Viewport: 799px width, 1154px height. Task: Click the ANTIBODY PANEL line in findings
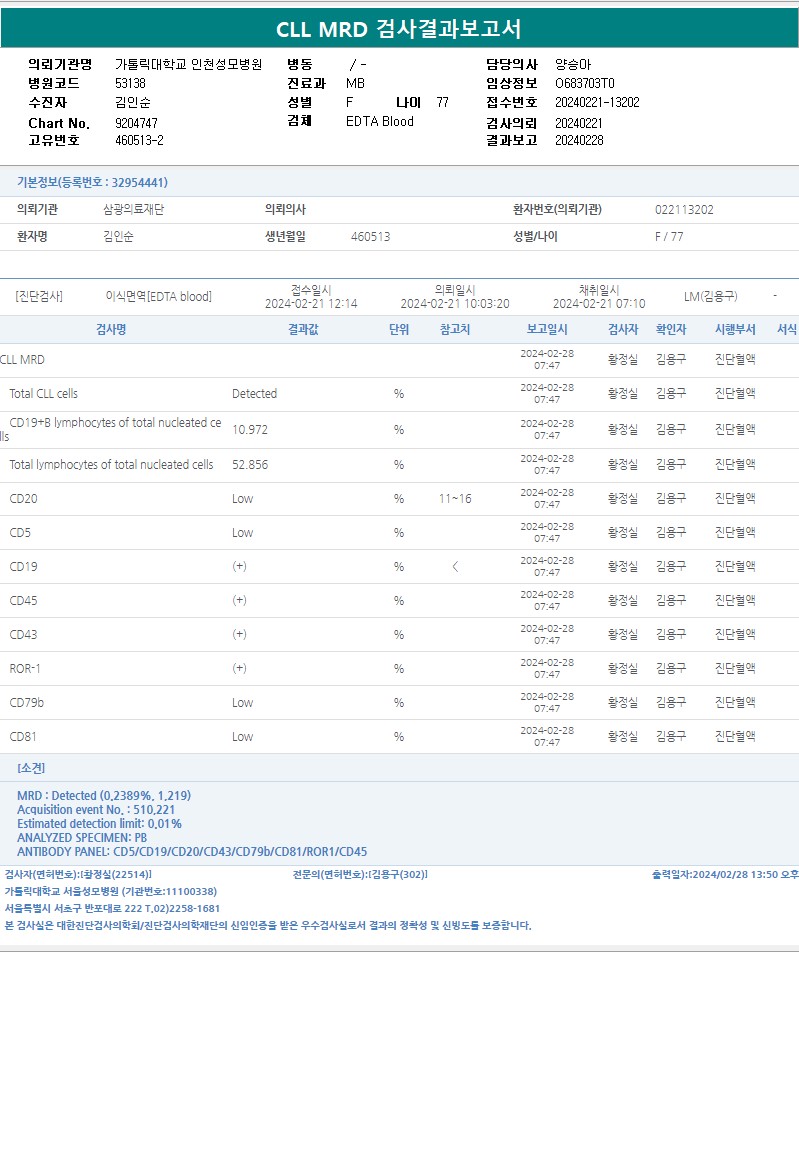tap(192, 852)
